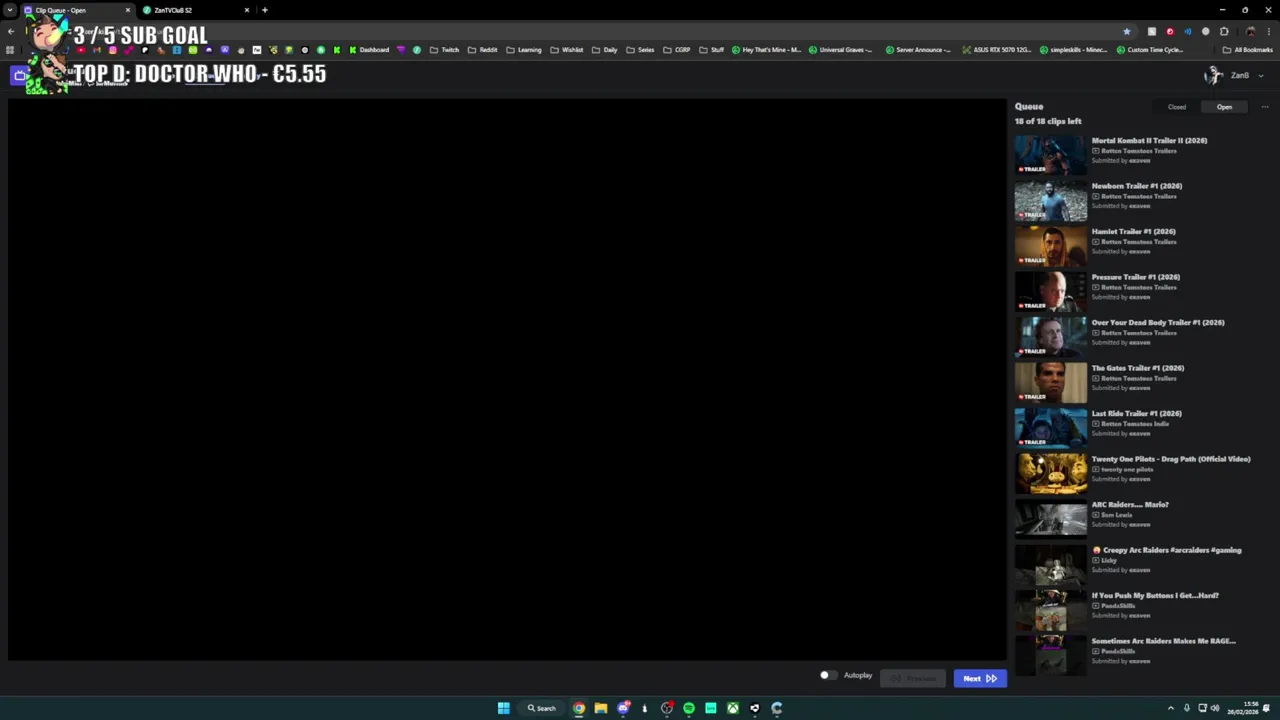The width and height of the screenshot is (1280, 720).
Task: Open the Twitch bookmarks folder
Action: [444, 50]
